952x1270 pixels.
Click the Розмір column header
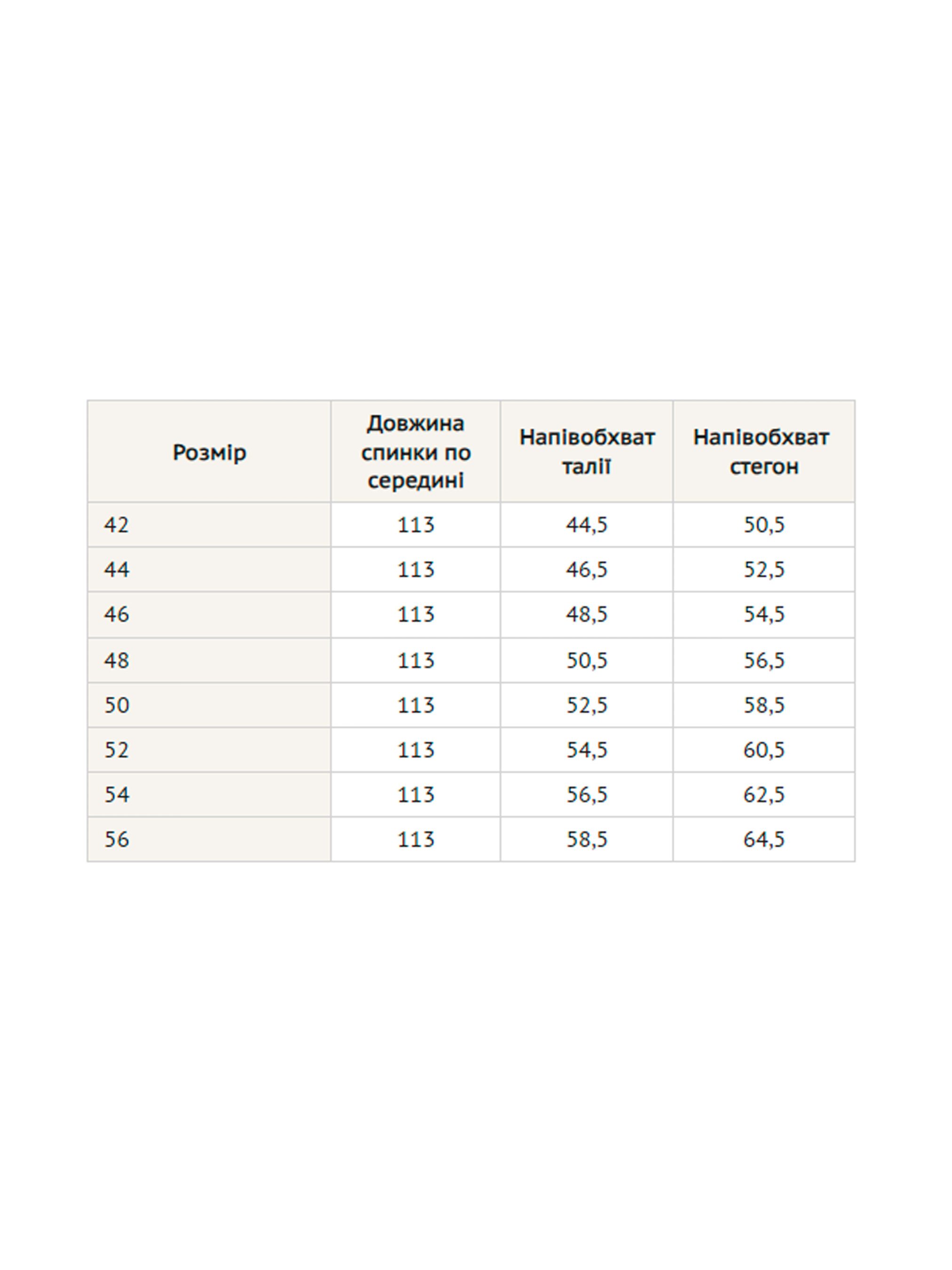[x=209, y=452]
